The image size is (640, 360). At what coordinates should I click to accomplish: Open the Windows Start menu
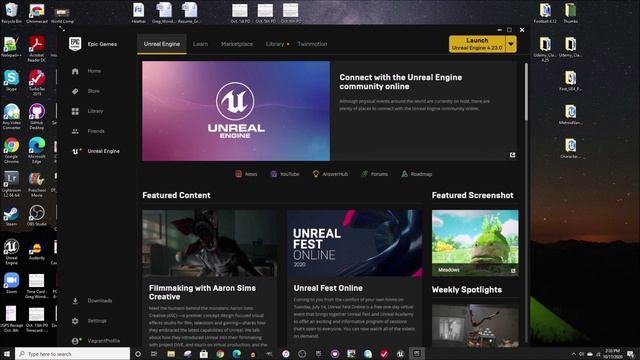[7, 354]
